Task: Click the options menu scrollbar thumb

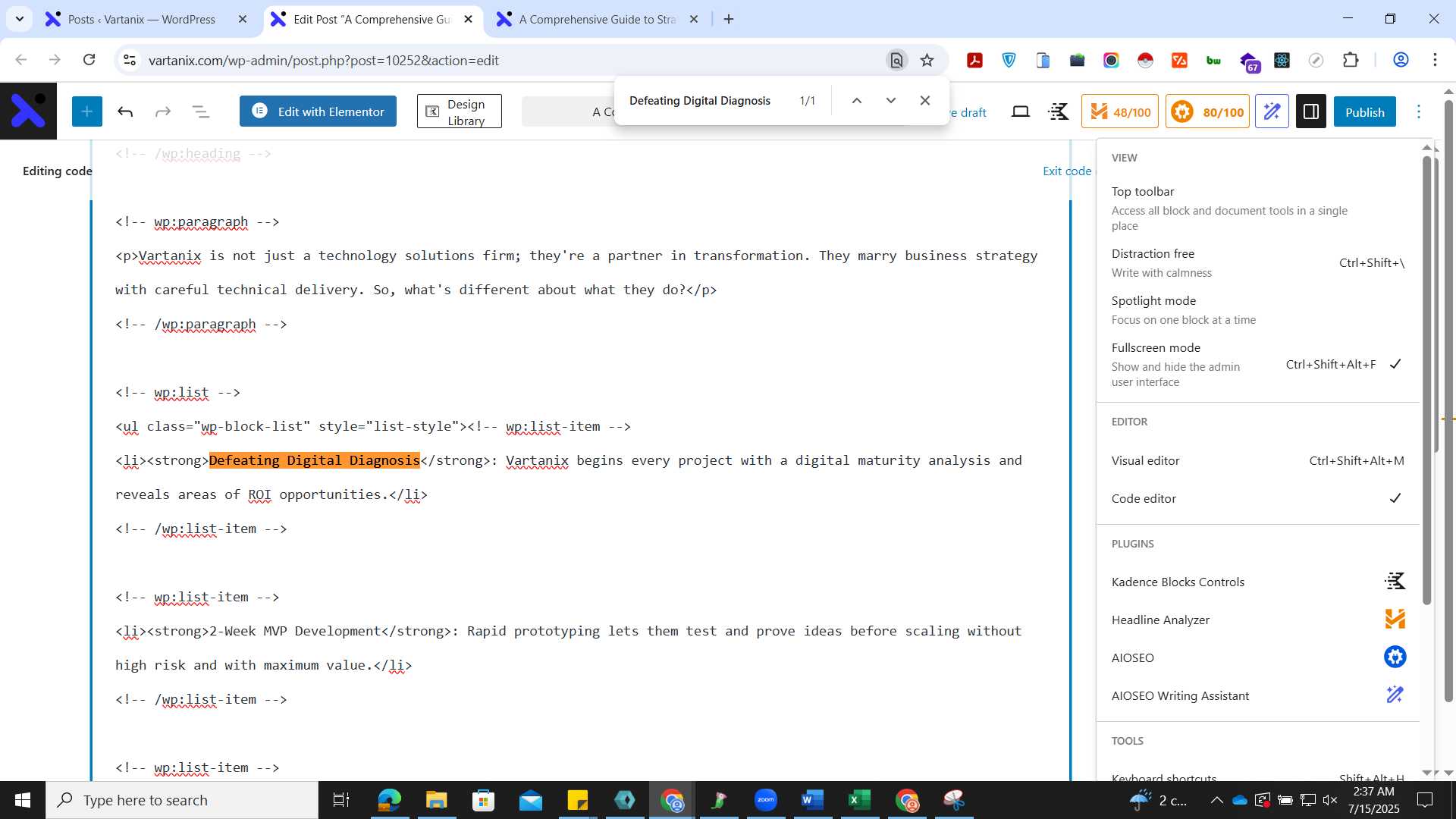Action: (1426, 379)
